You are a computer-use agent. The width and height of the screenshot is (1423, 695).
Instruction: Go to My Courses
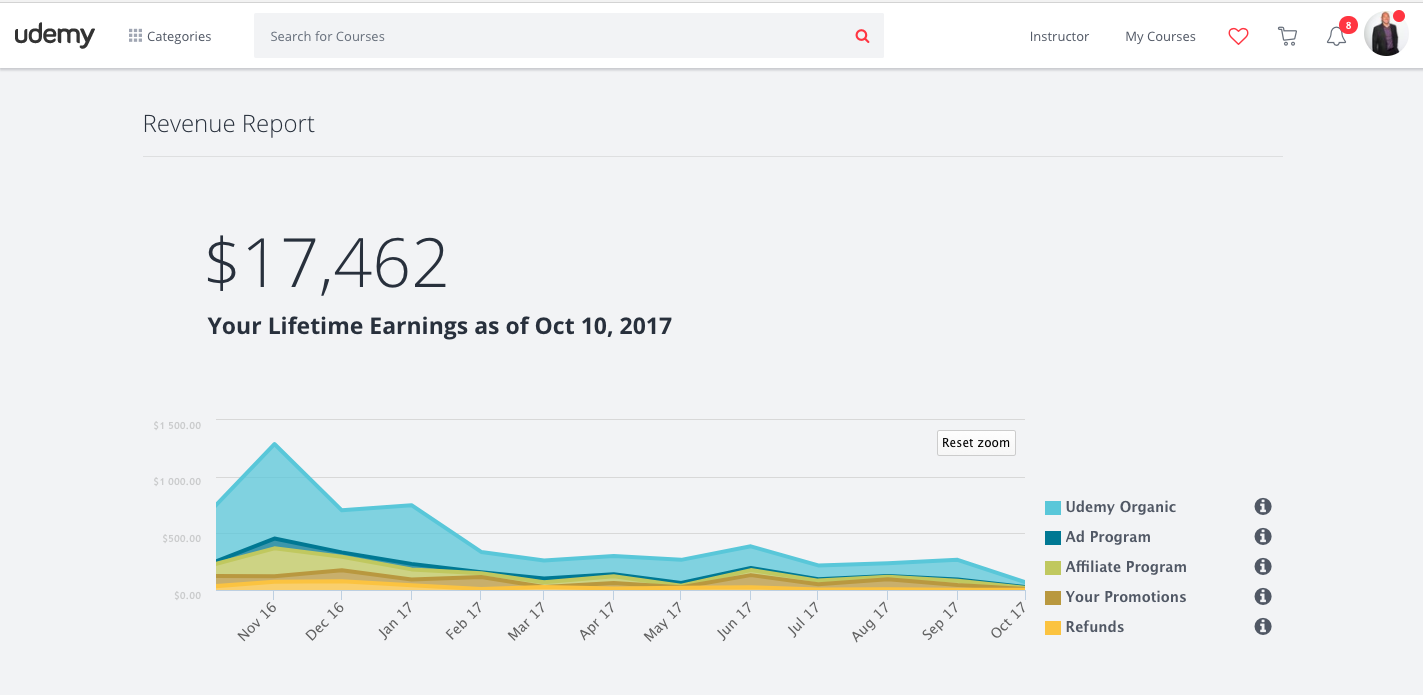(x=1160, y=36)
